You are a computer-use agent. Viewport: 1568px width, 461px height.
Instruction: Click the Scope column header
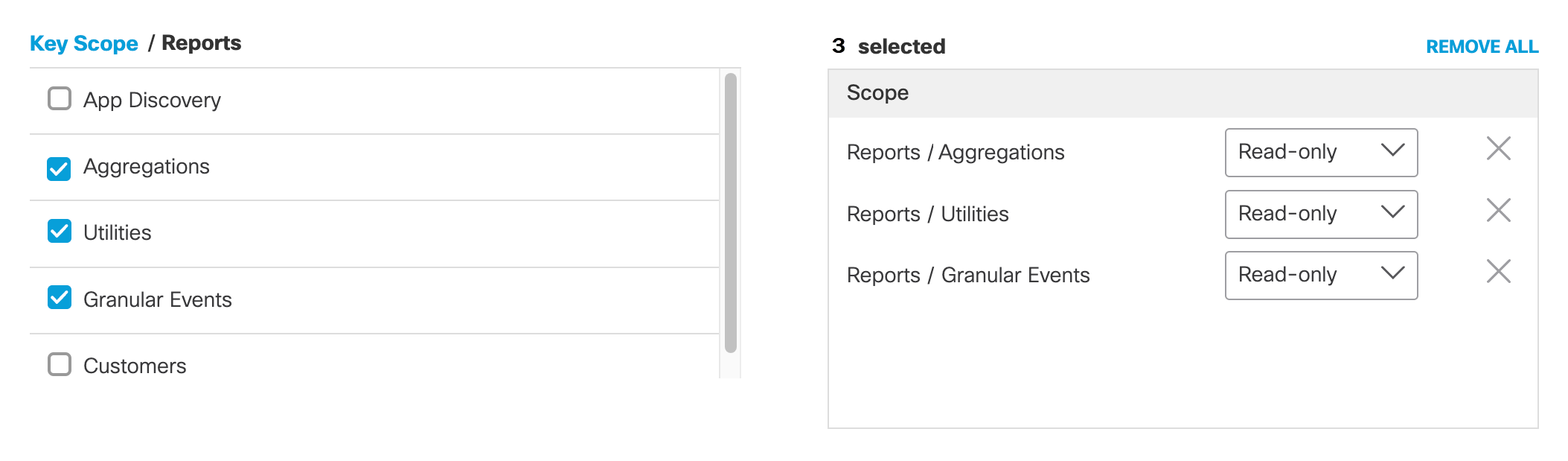coord(877,93)
